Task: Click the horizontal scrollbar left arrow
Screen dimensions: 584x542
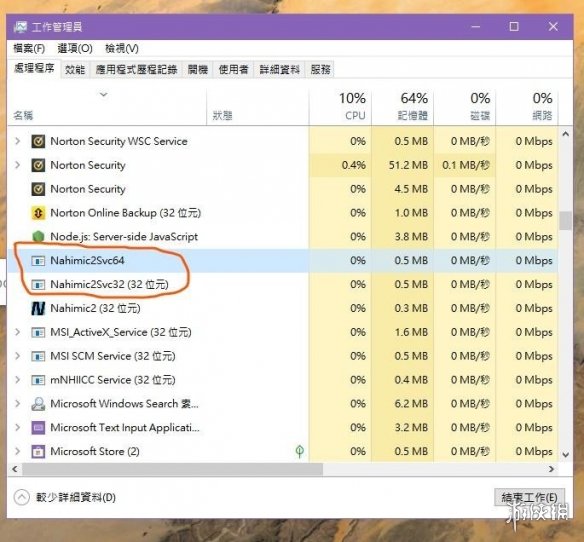Action: (15, 469)
